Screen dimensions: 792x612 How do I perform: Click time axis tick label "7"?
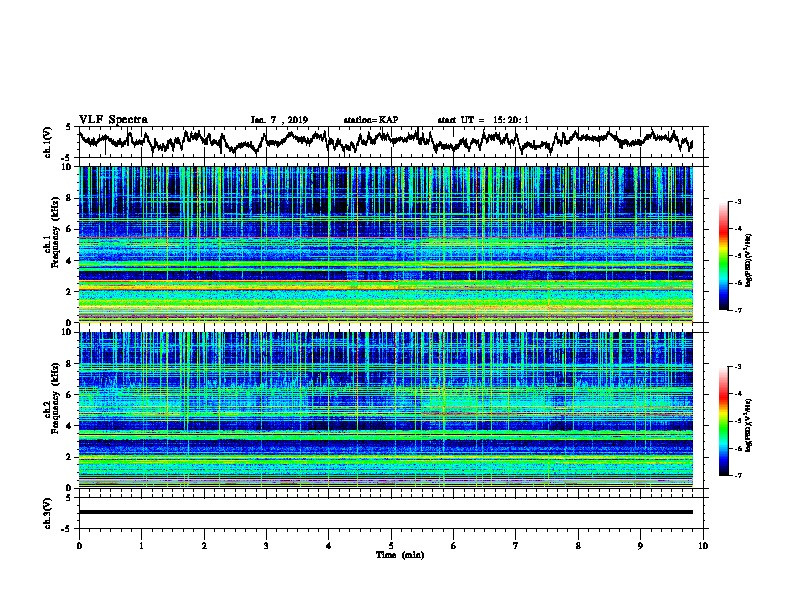pyautogui.click(x=516, y=545)
